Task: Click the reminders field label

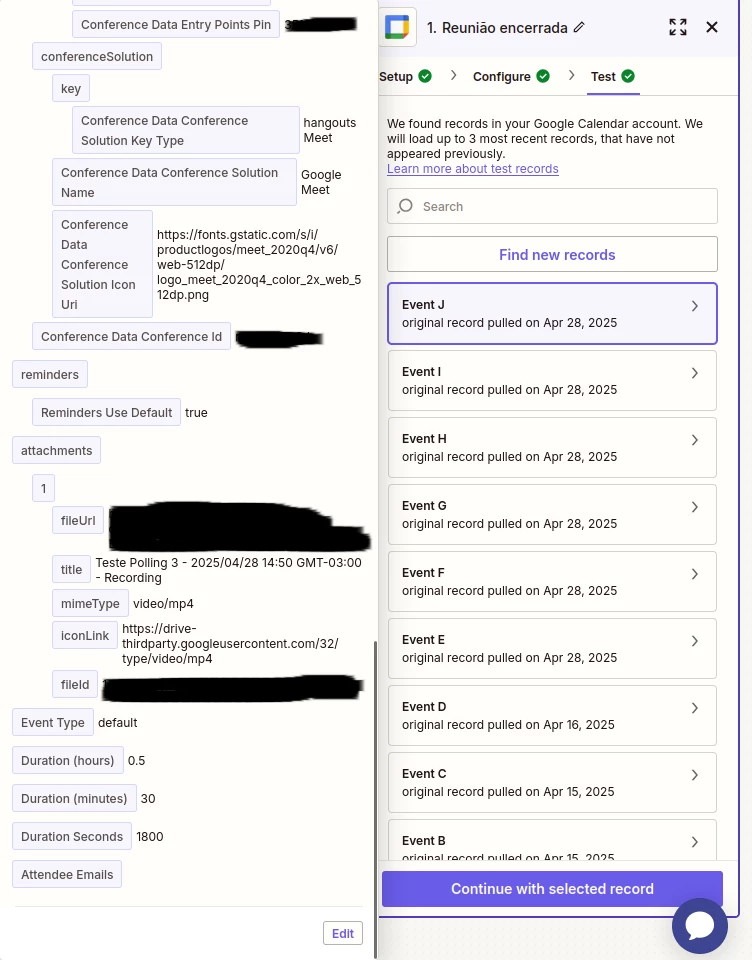Action: 50,375
